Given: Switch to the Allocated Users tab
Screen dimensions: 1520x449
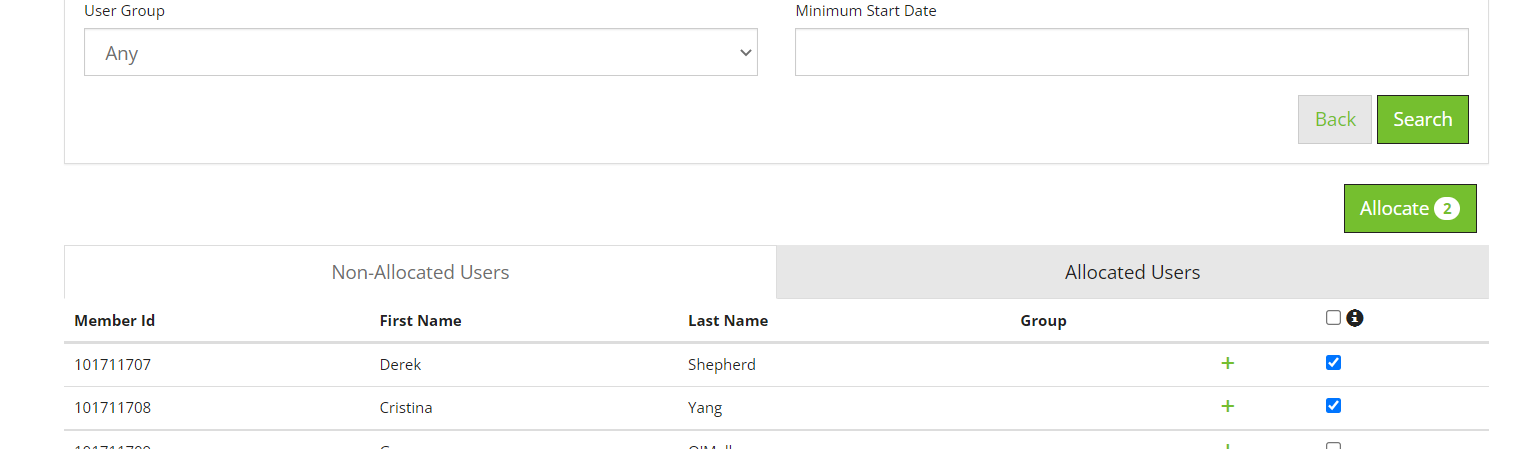Looking at the screenshot, I should (1132, 272).
